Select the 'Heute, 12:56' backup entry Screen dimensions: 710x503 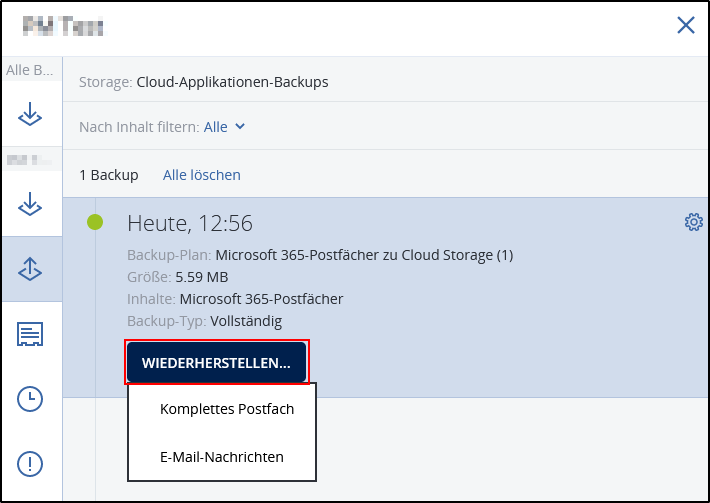[x=190, y=223]
